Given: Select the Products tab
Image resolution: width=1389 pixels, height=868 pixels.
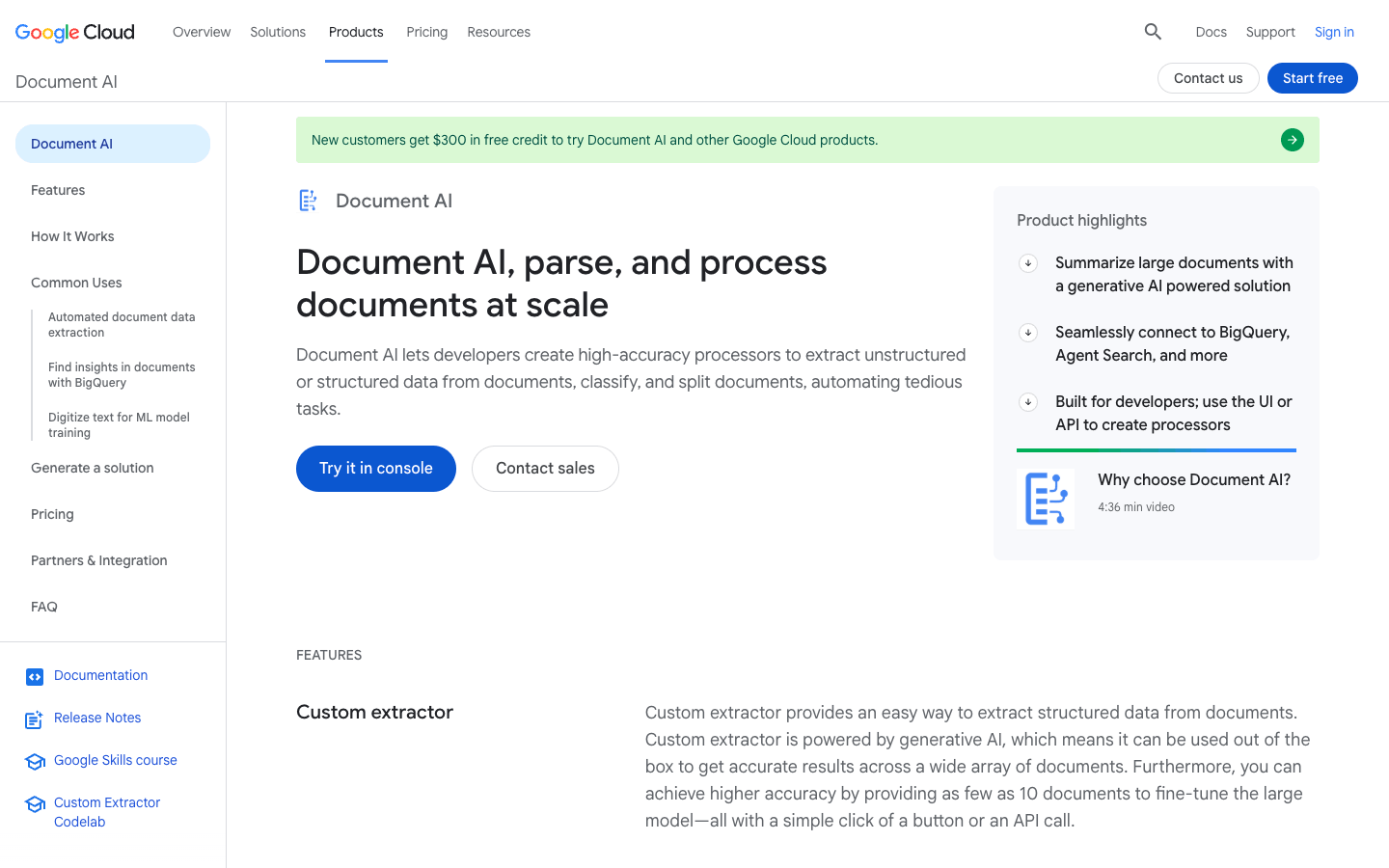Looking at the screenshot, I should pos(356,32).
